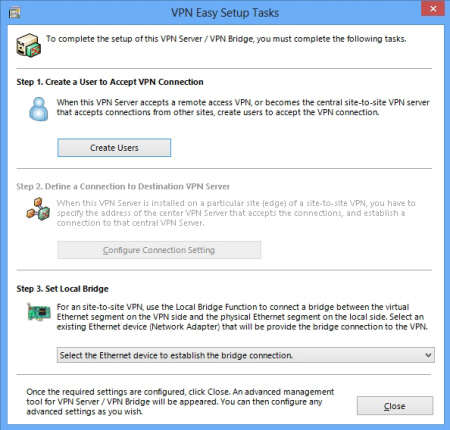Viewport: 450px width, 430px height.
Task: Click the blue user icon in Step 1
Action: tap(39, 109)
